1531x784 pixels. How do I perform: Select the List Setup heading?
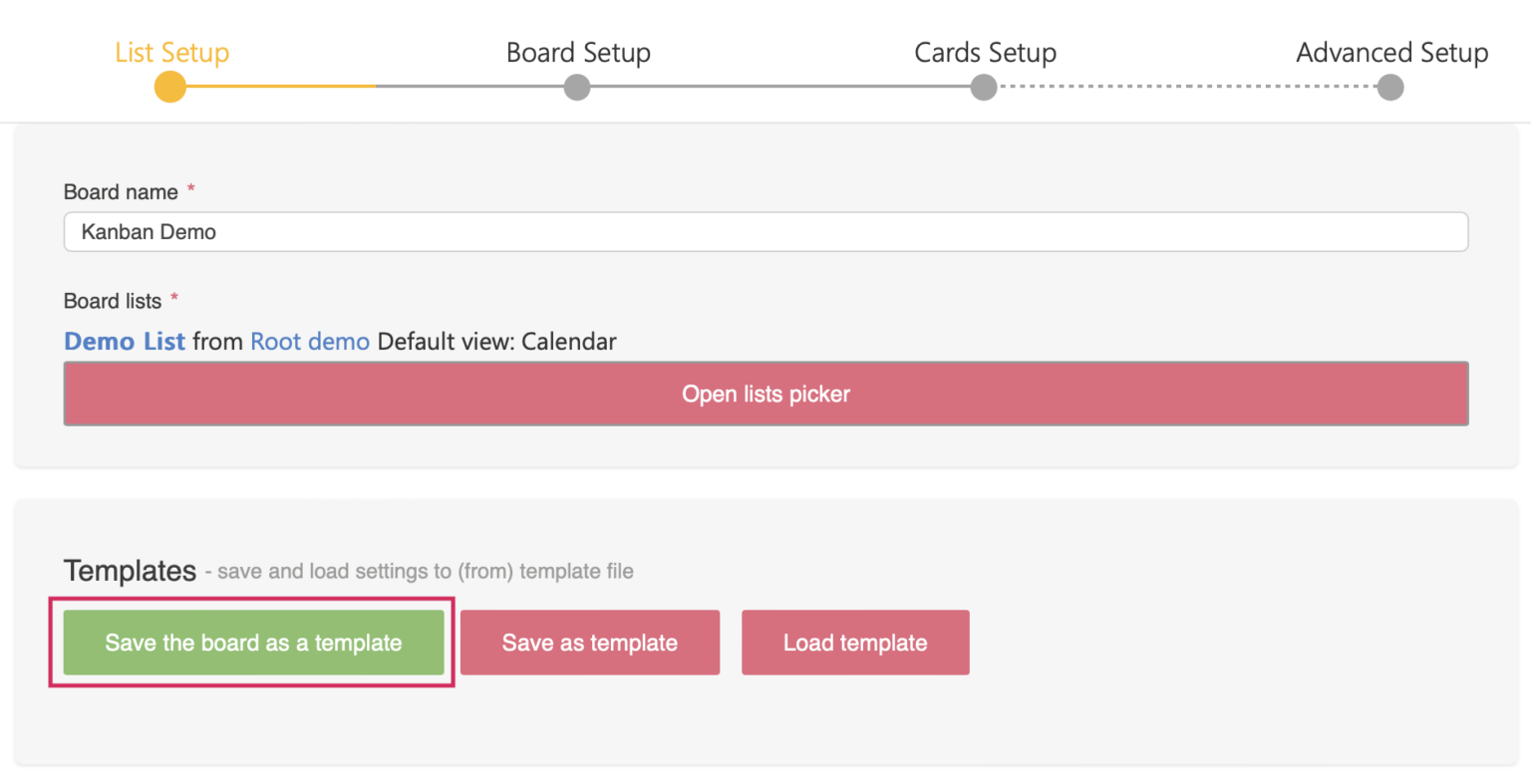click(x=171, y=53)
